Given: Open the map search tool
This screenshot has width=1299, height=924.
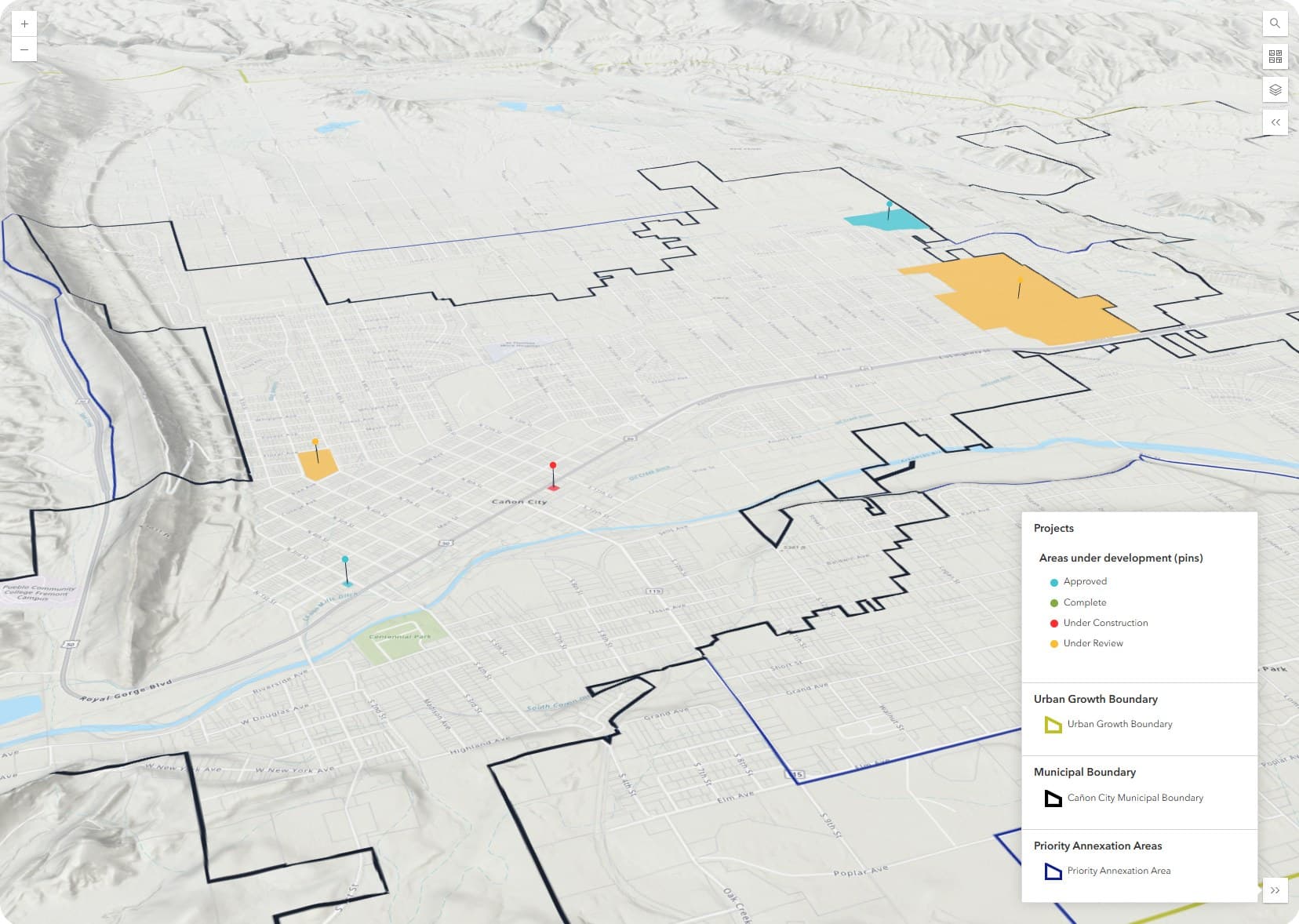Looking at the screenshot, I should pos(1275,24).
